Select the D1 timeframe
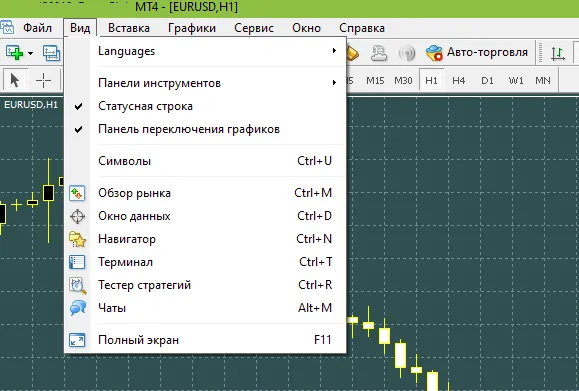The image size is (579, 391). coord(487,80)
